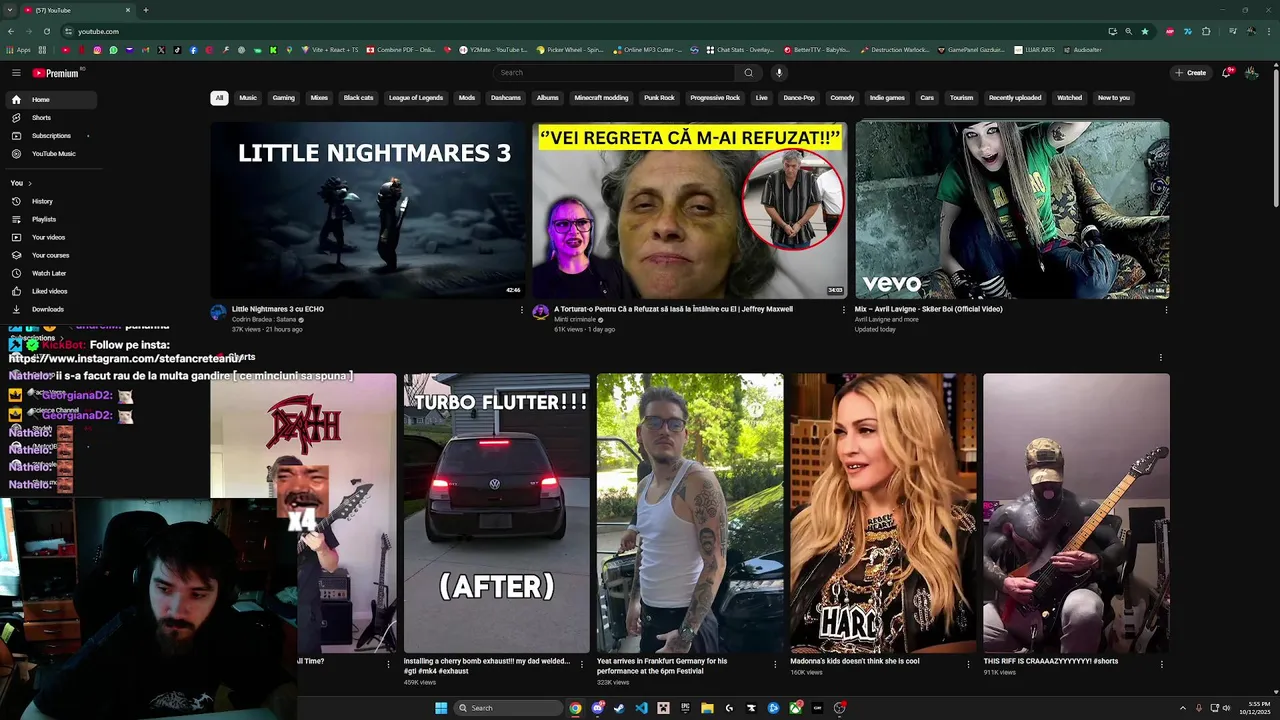1280x720 pixels.
Task: Click the Create button
Action: (1191, 73)
